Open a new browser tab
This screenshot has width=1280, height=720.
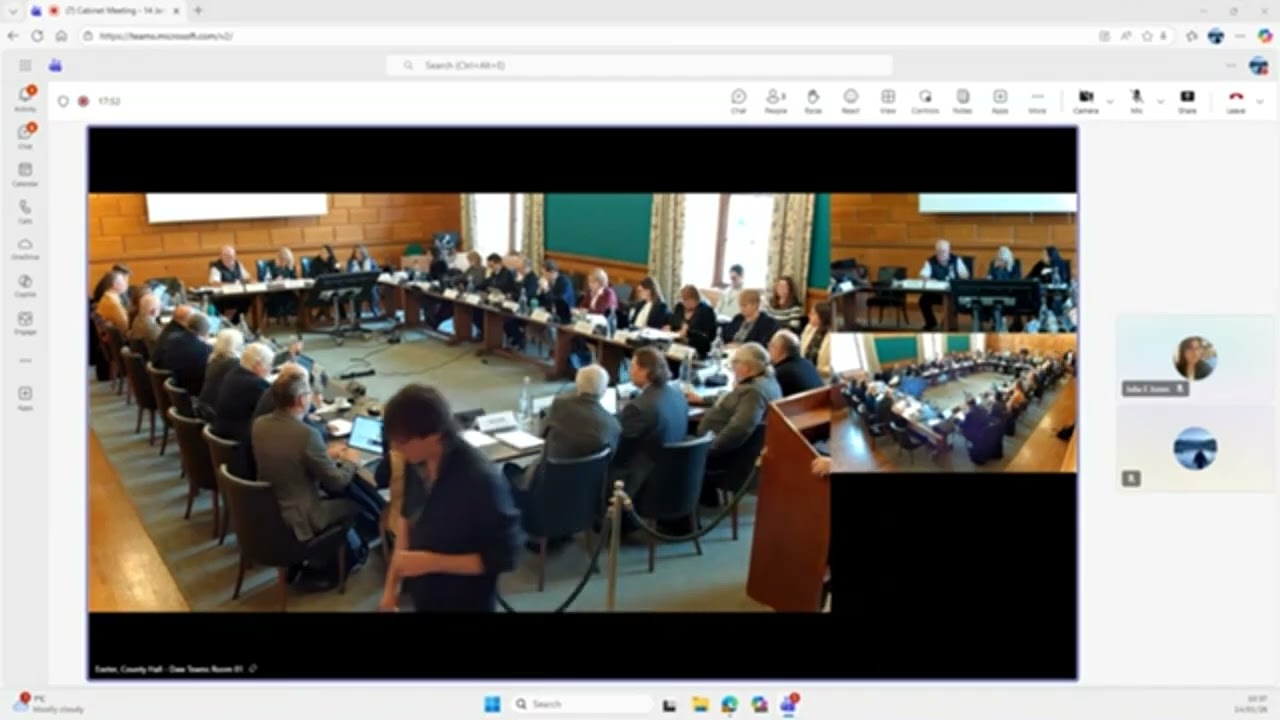point(198,10)
